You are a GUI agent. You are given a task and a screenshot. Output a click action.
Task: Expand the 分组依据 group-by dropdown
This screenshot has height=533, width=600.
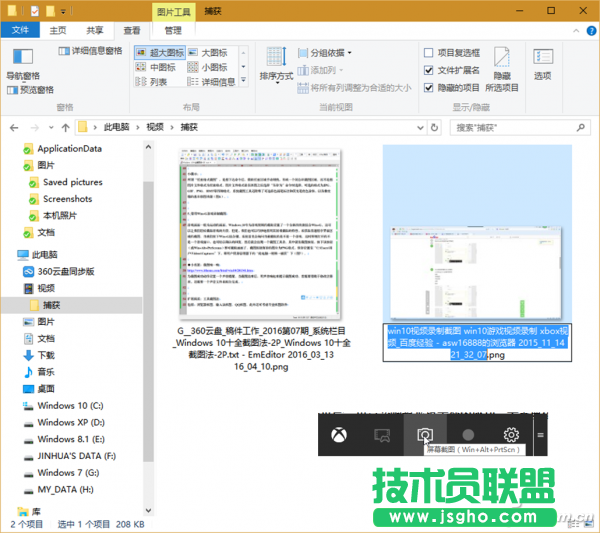point(324,52)
